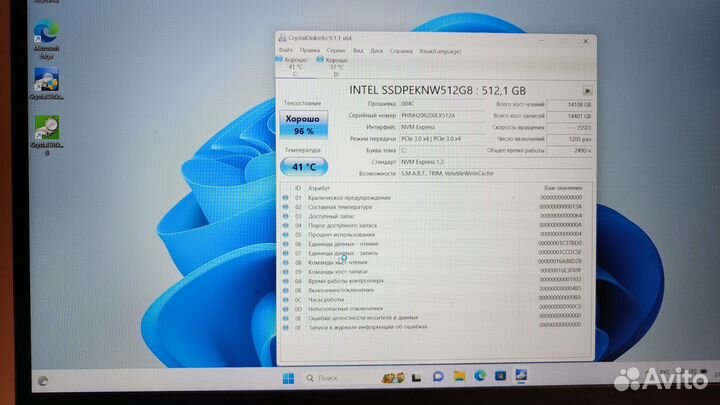
Task: Switch to the D: disk tab at 37 °C
Action: click(335, 67)
